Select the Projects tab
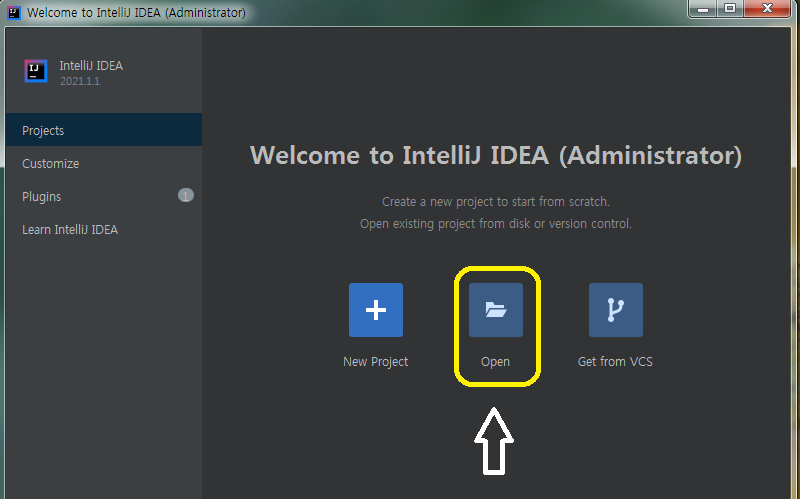This screenshot has width=800, height=499. pyautogui.click(x=104, y=130)
